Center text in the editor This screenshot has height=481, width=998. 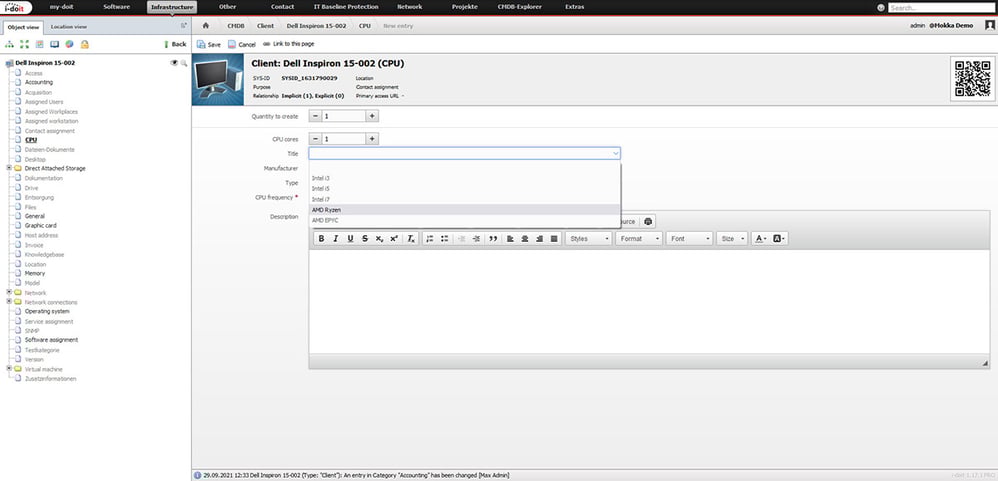(525, 239)
